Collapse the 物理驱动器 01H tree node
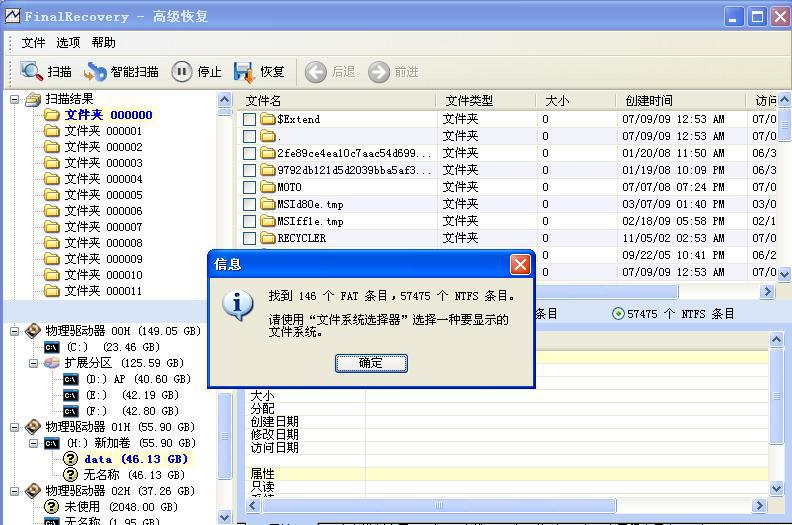Image resolution: width=792 pixels, height=525 pixels. (x=15, y=427)
